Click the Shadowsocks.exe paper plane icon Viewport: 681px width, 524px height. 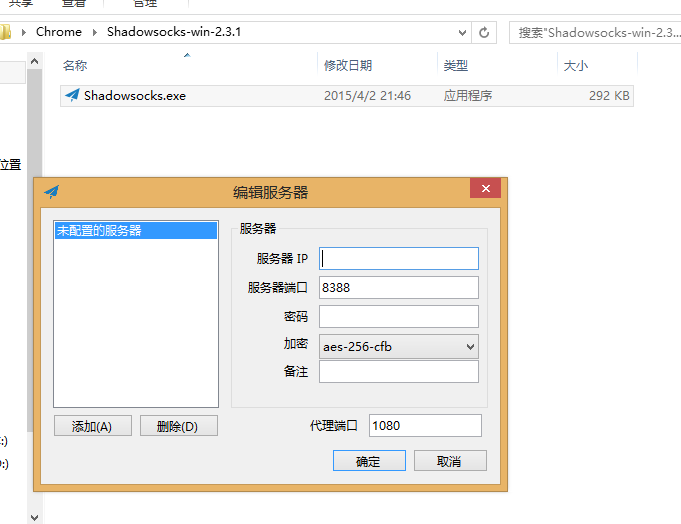tap(72, 95)
